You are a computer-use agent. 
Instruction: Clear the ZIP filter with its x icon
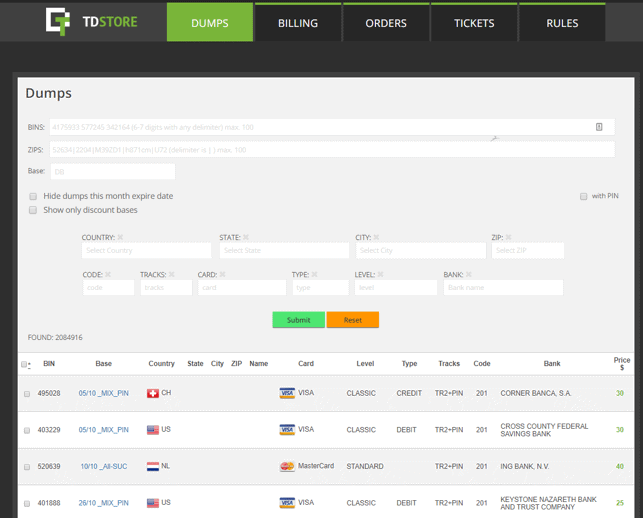pos(508,237)
